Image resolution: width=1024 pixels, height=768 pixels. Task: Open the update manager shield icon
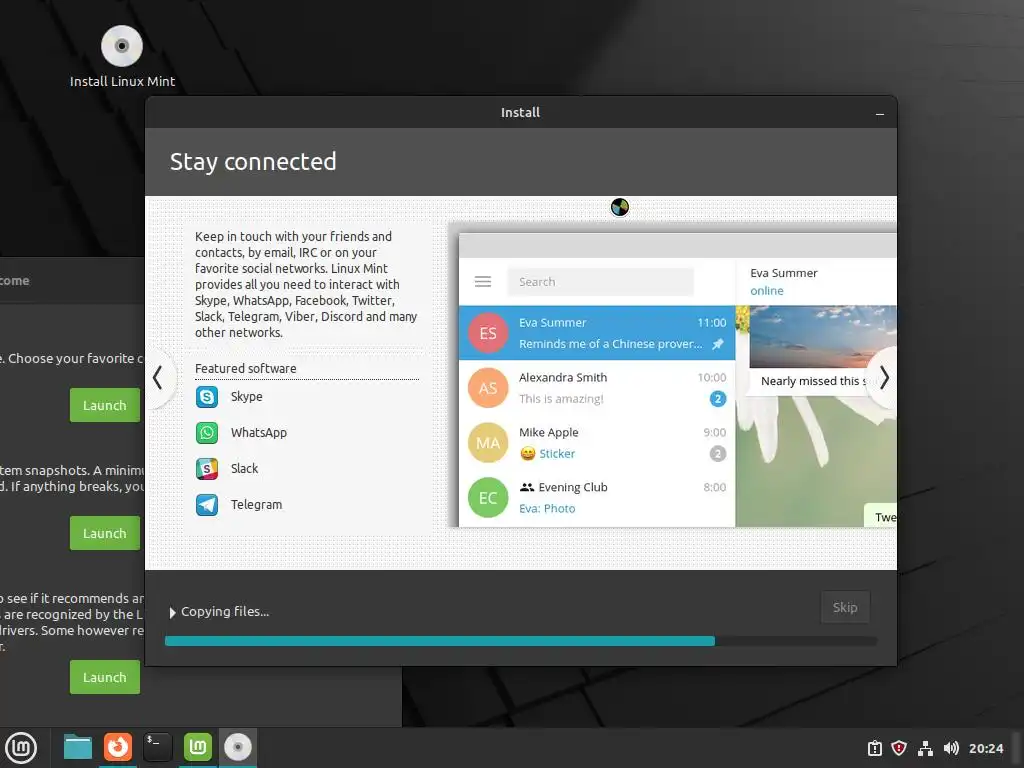tap(899, 748)
